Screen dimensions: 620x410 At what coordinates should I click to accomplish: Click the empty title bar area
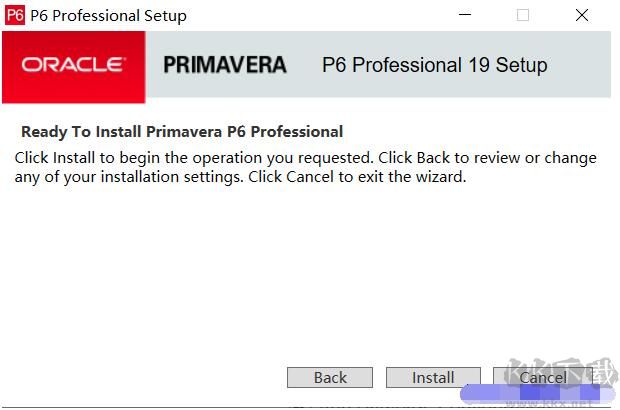point(320,15)
